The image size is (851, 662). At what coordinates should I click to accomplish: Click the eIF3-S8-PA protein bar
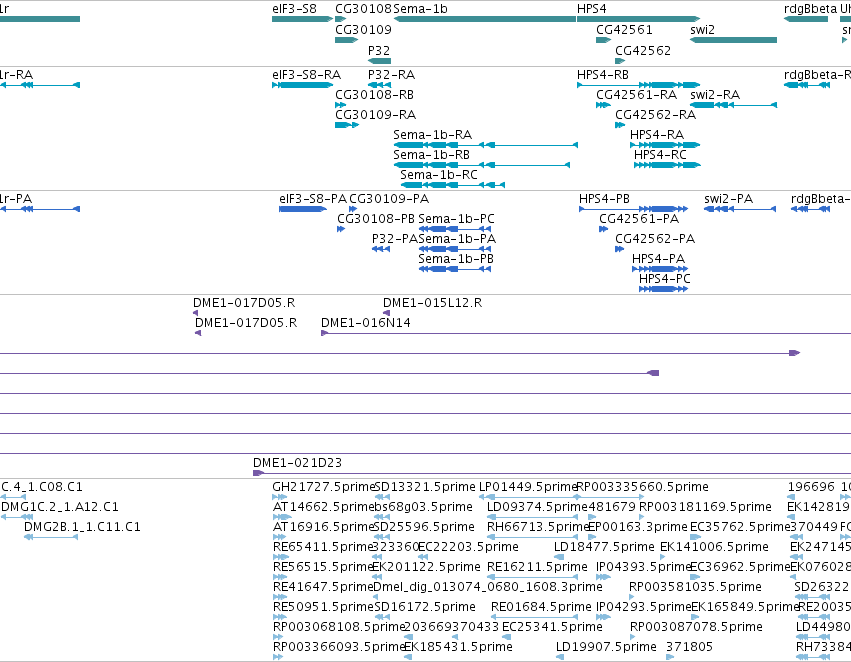(x=303, y=209)
